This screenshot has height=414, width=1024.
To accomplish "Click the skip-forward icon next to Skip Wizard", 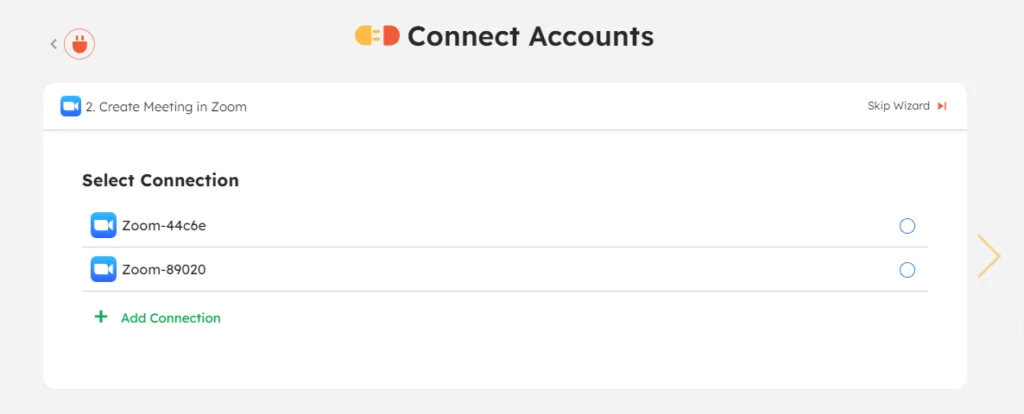I will 942,106.
